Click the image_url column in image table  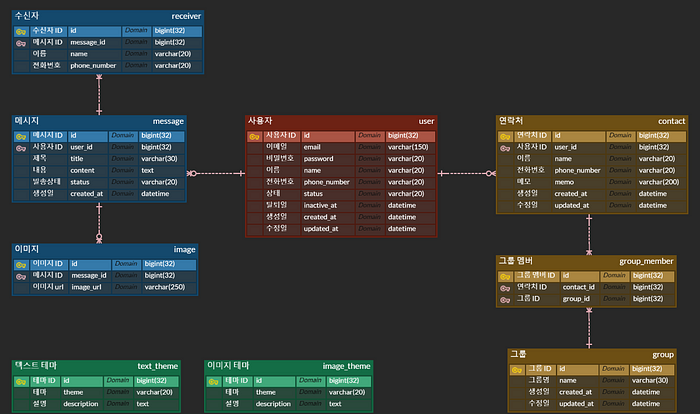tap(86, 287)
